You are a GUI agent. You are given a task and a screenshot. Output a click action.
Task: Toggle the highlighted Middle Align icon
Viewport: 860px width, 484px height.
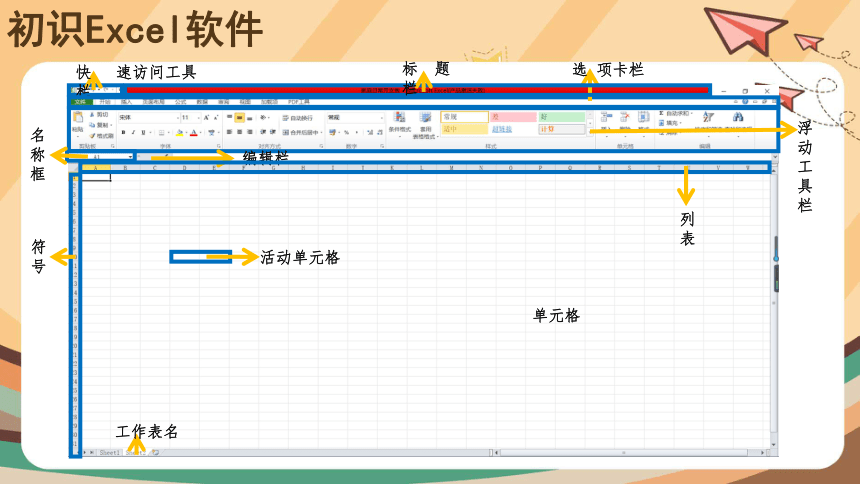click(240, 117)
